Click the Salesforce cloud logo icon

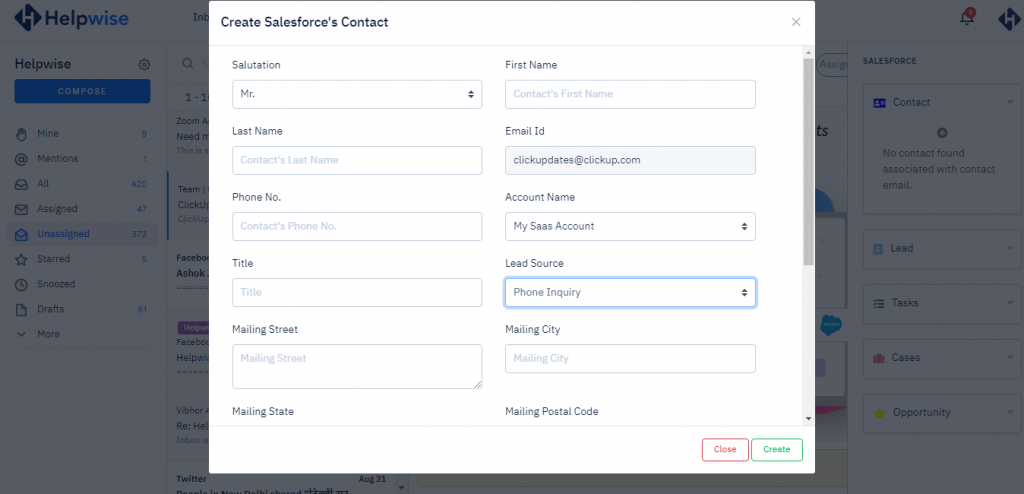click(831, 324)
